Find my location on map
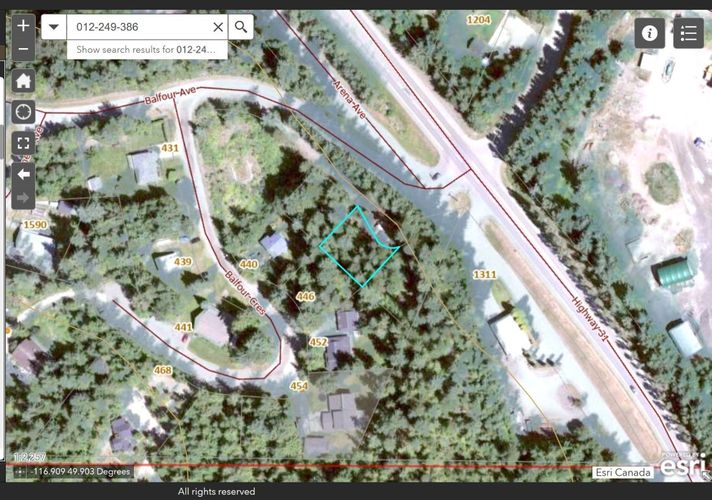This screenshot has height=500, width=712. tap(23, 112)
